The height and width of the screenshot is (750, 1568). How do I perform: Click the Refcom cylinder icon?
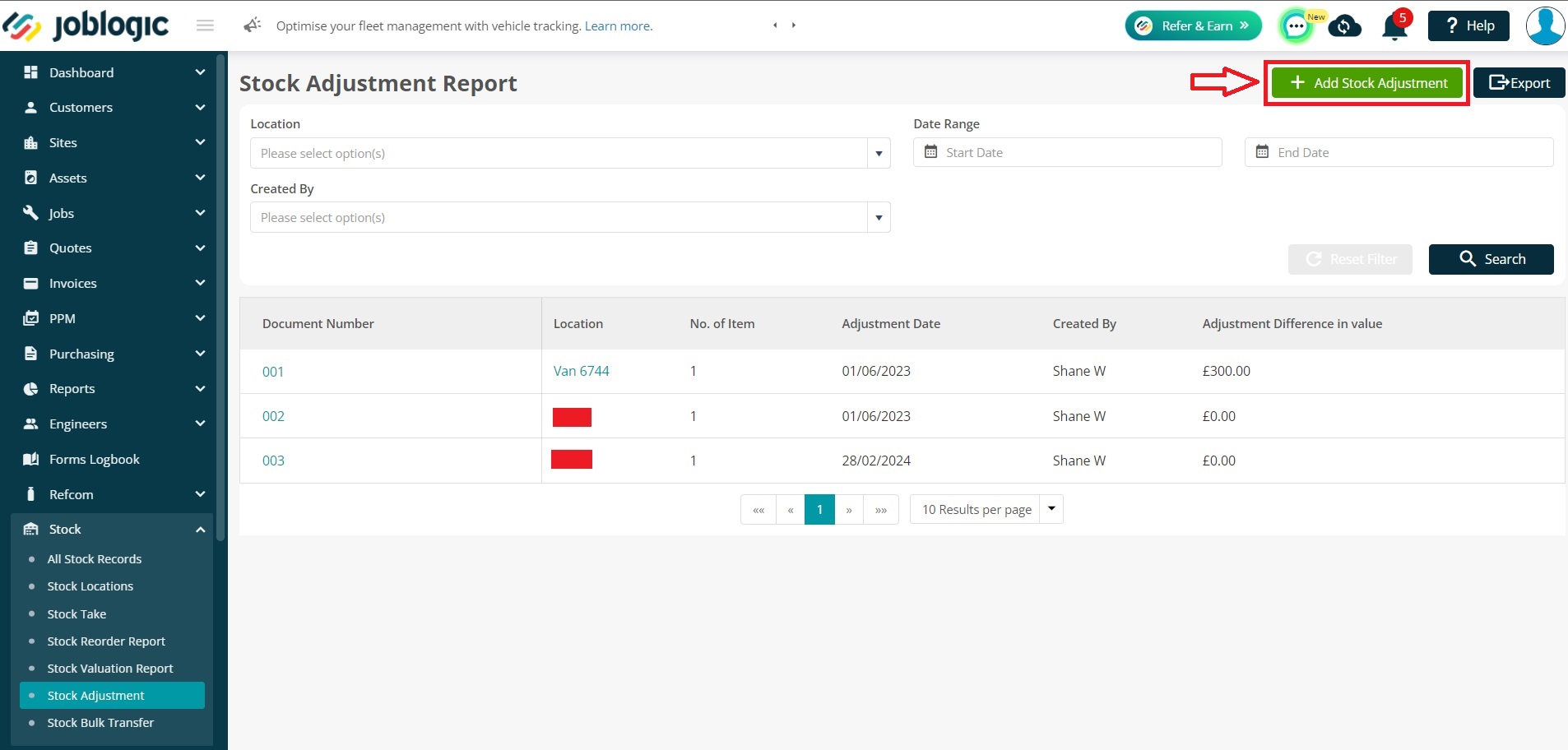point(31,494)
